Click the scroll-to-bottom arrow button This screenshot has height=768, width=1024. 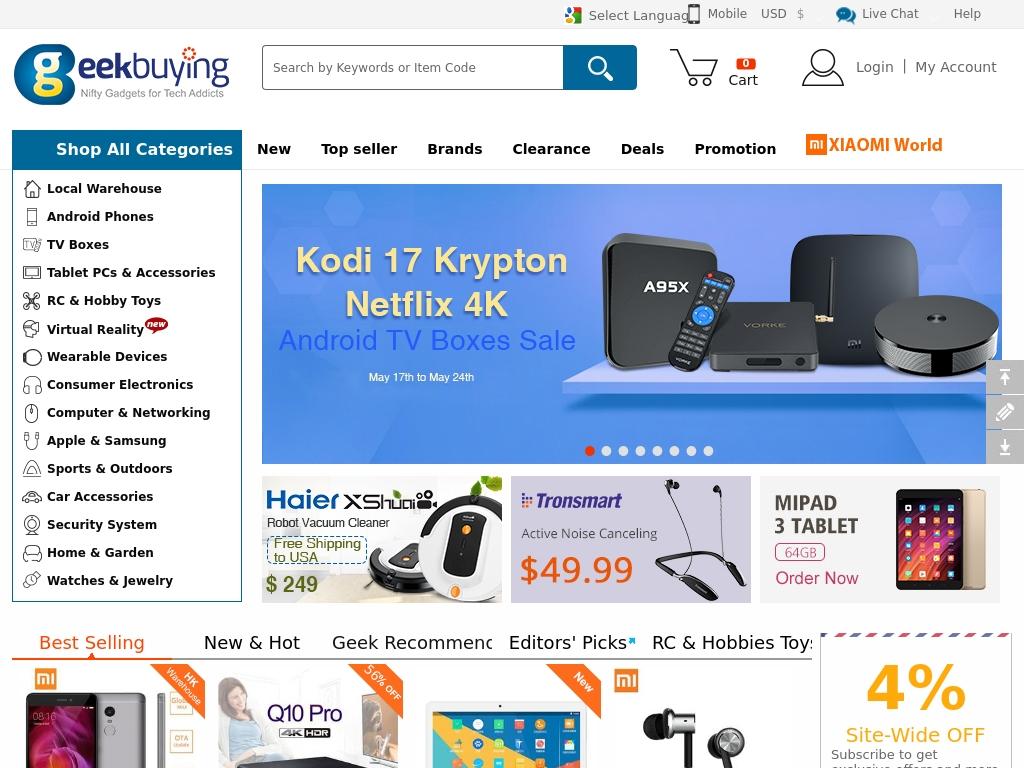tap(1005, 447)
